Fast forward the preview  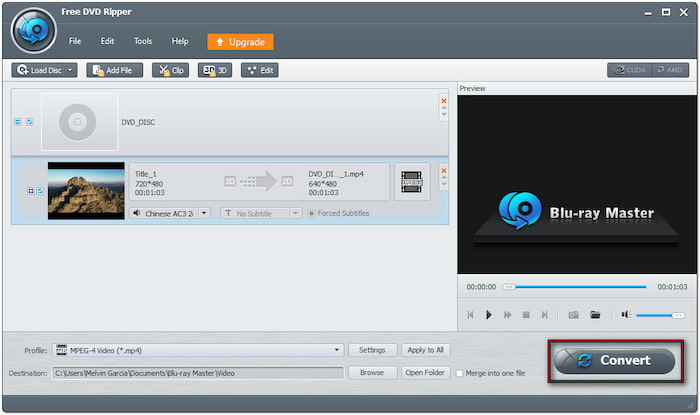coord(508,315)
